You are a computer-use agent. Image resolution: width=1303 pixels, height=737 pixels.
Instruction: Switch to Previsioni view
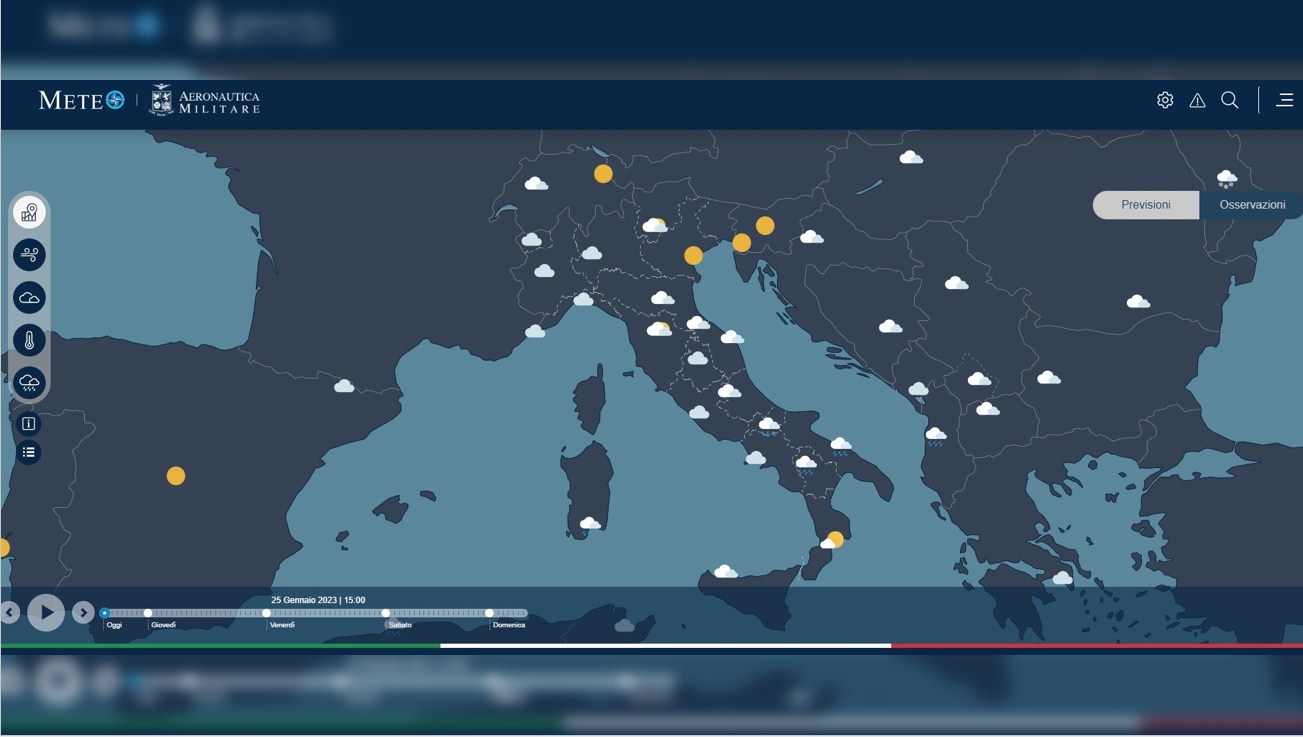click(x=1145, y=205)
